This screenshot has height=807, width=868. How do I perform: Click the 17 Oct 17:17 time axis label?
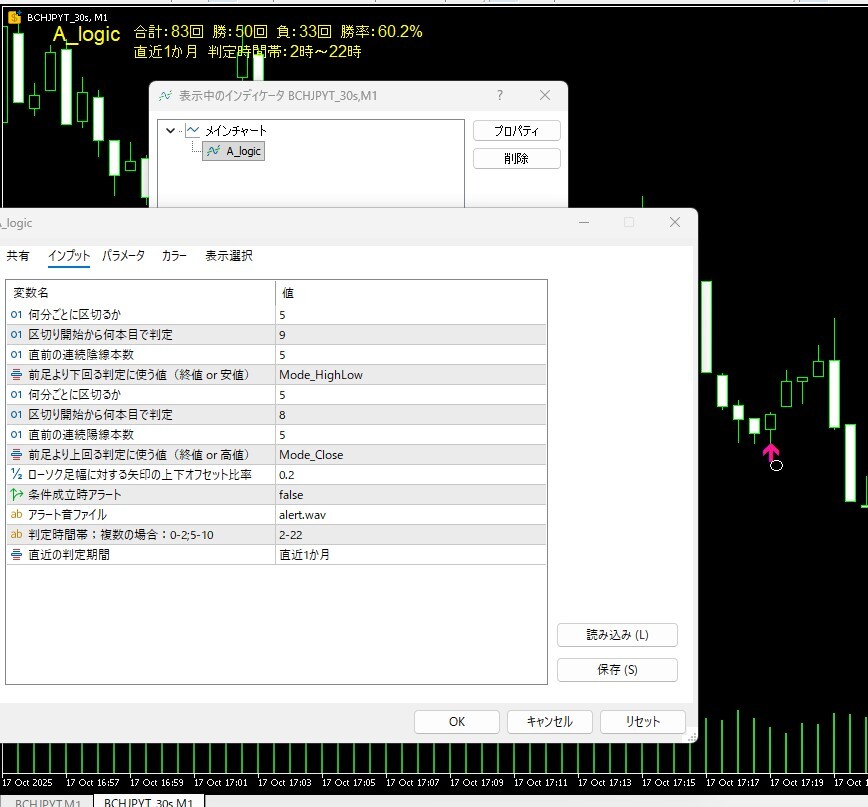[732, 783]
